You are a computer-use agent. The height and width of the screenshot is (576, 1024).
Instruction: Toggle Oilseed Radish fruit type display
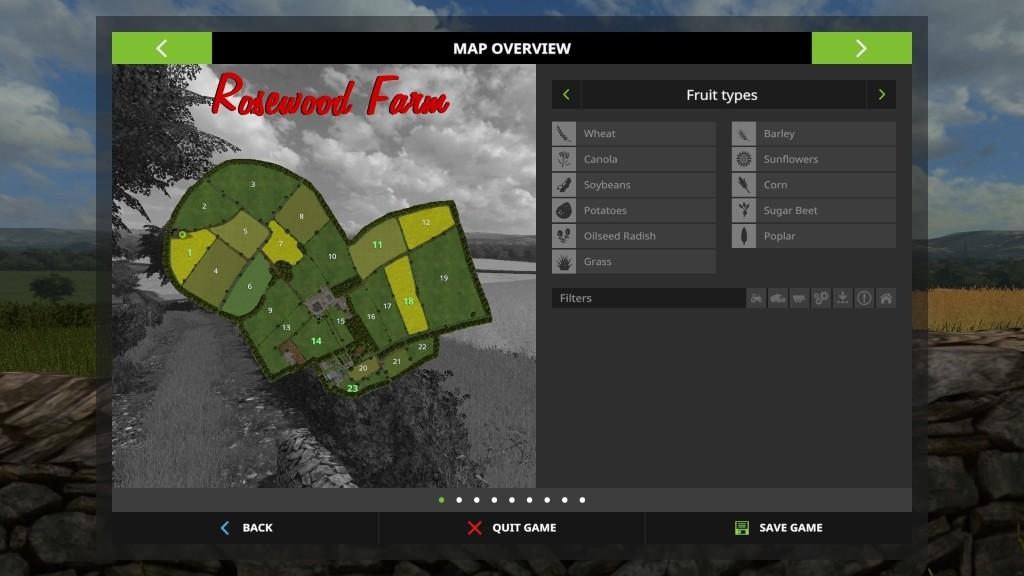634,236
